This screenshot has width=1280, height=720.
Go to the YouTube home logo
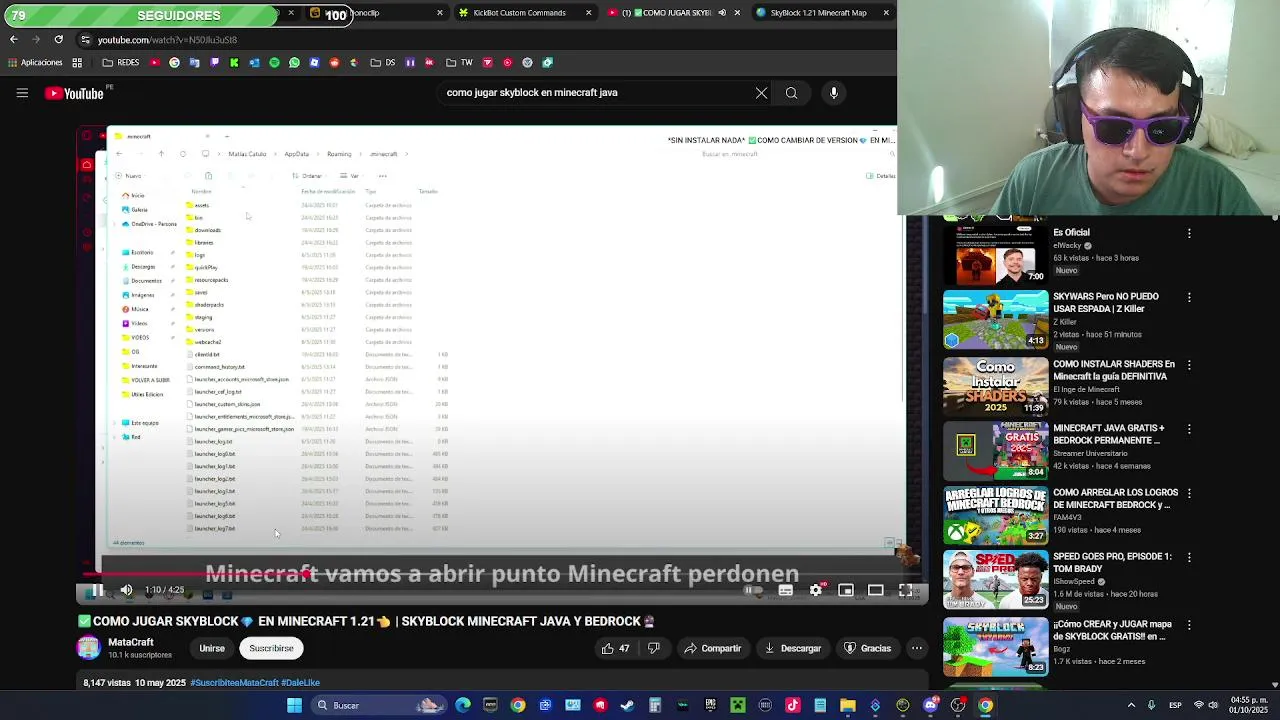click(76, 93)
